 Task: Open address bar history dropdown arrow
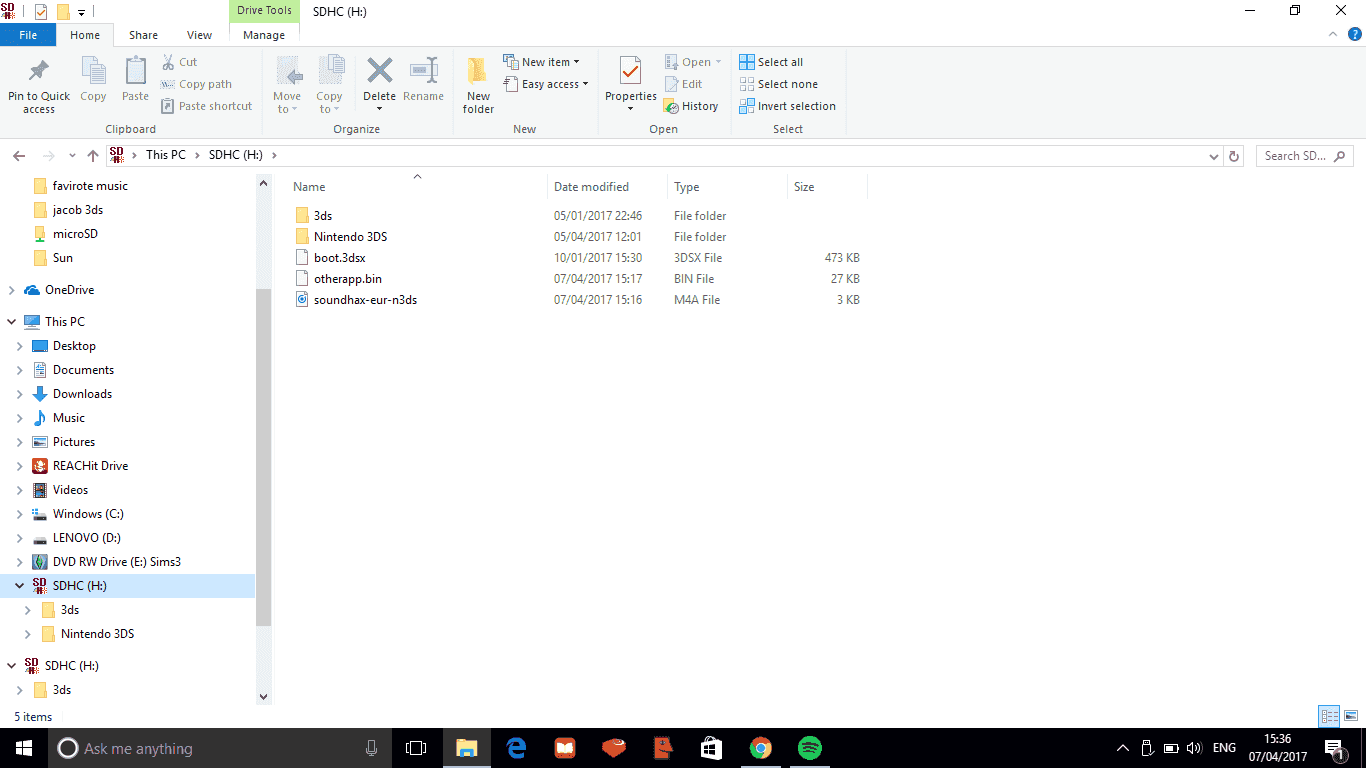point(1214,156)
